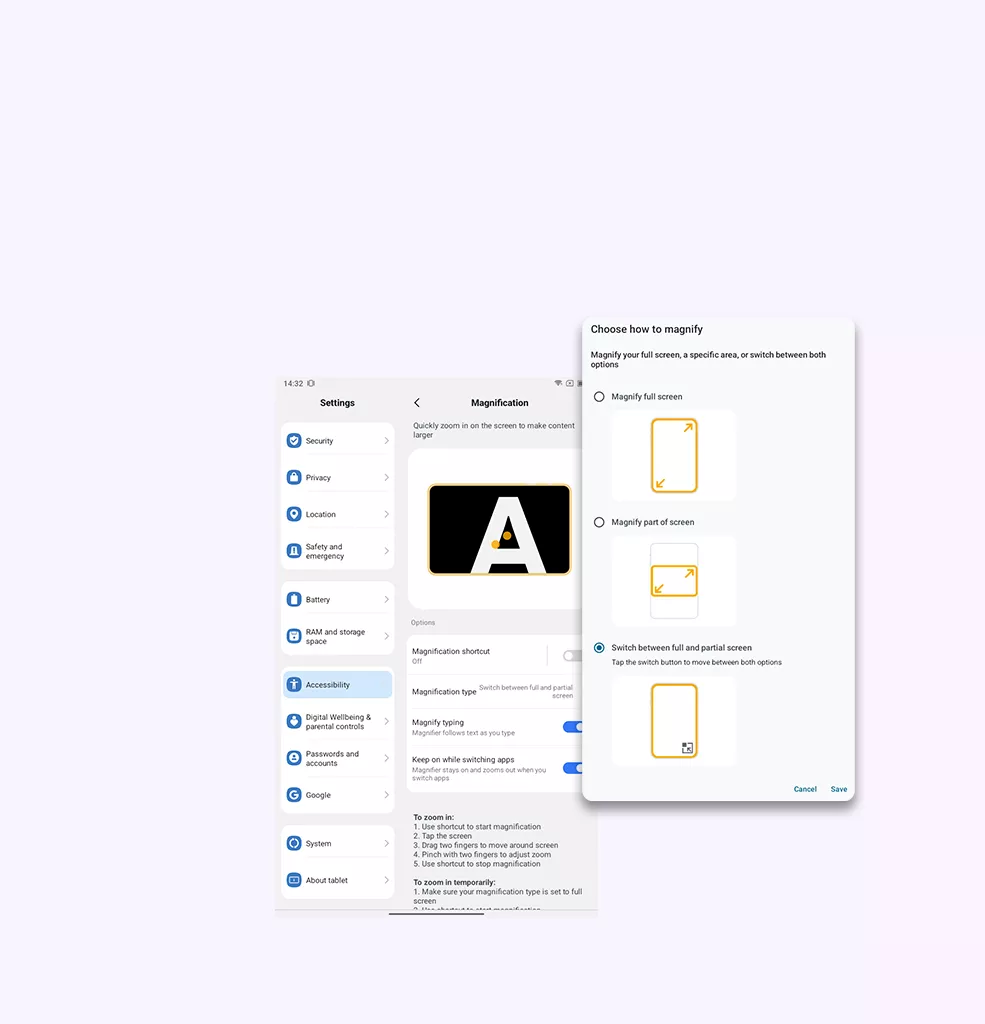Expand RAM and storage space chevron

point(386,636)
